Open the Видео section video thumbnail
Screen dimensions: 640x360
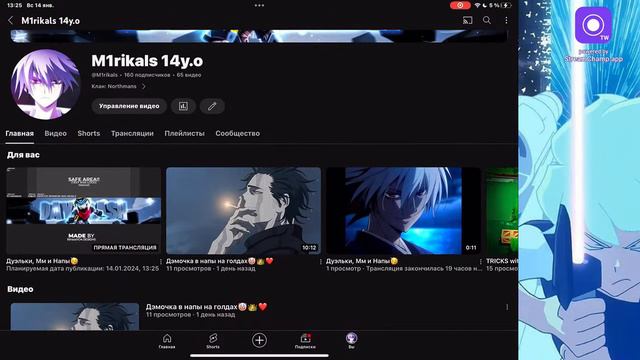pyautogui.click(x=75, y=316)
